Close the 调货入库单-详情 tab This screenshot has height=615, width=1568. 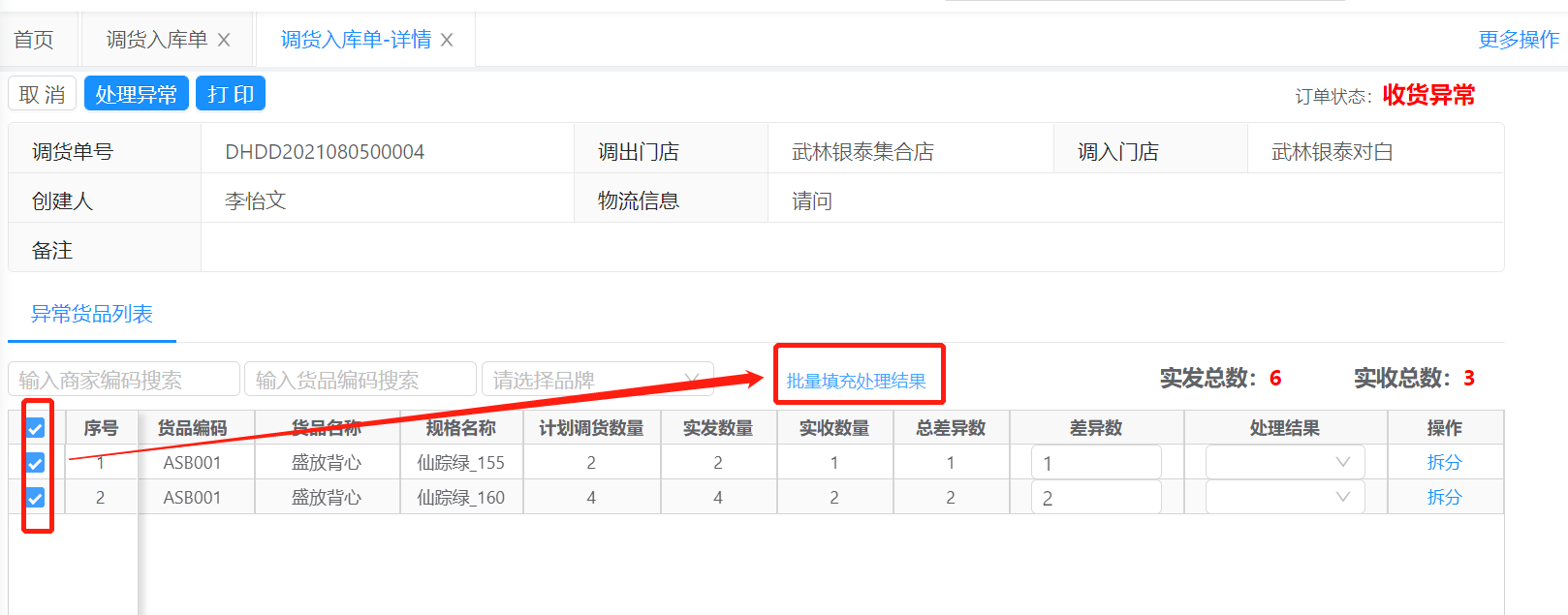pos(447,40)
